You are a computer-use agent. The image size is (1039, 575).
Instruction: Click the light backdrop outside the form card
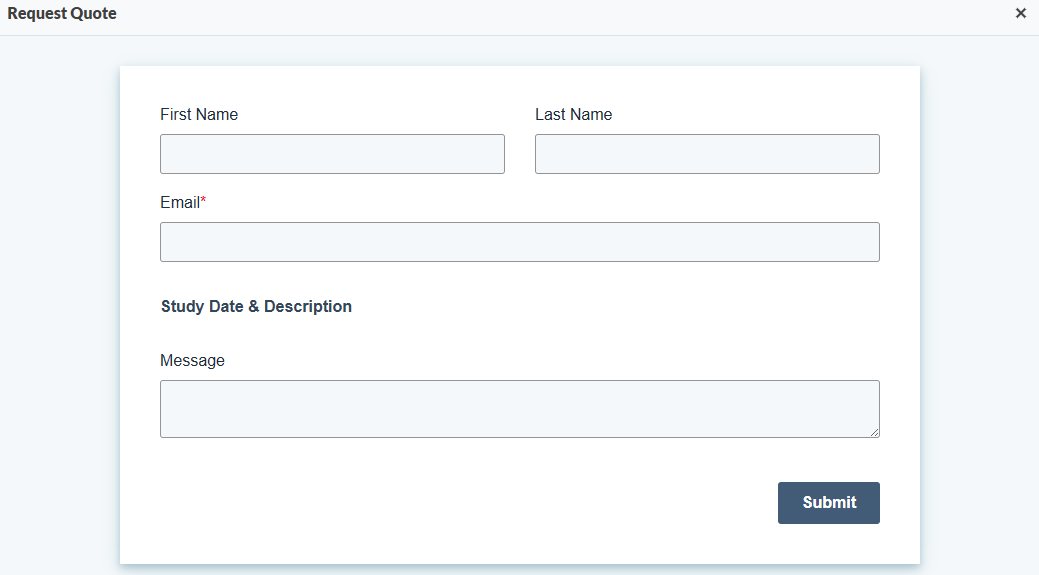point(60,298)
